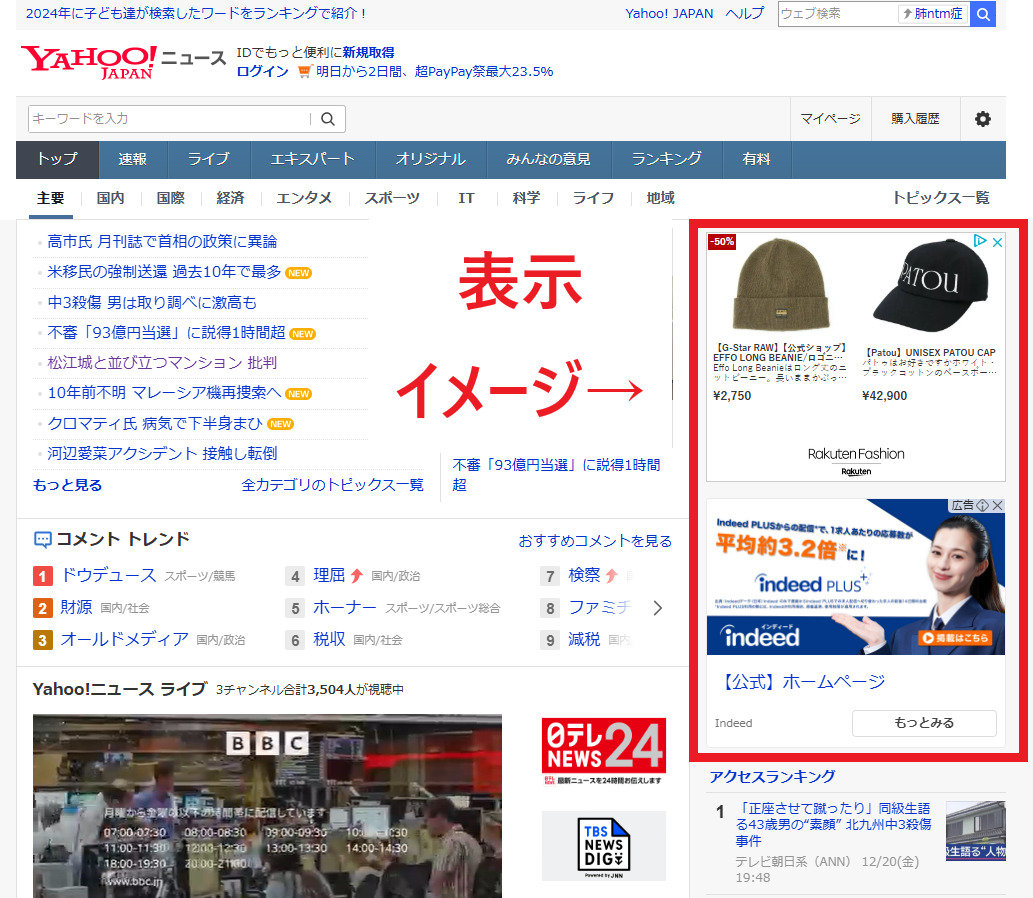The width and height of the screenshot is (1033, 898).
Task: Click the blue web search magnifier button
Action: [x=982, y=14]
